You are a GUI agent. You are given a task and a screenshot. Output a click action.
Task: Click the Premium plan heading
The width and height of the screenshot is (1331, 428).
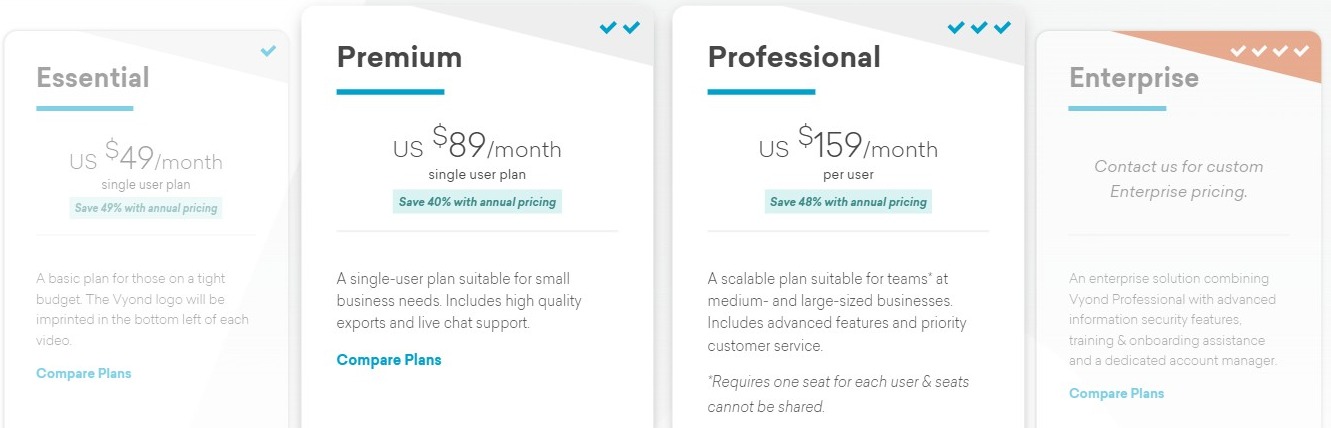(399, 57)
